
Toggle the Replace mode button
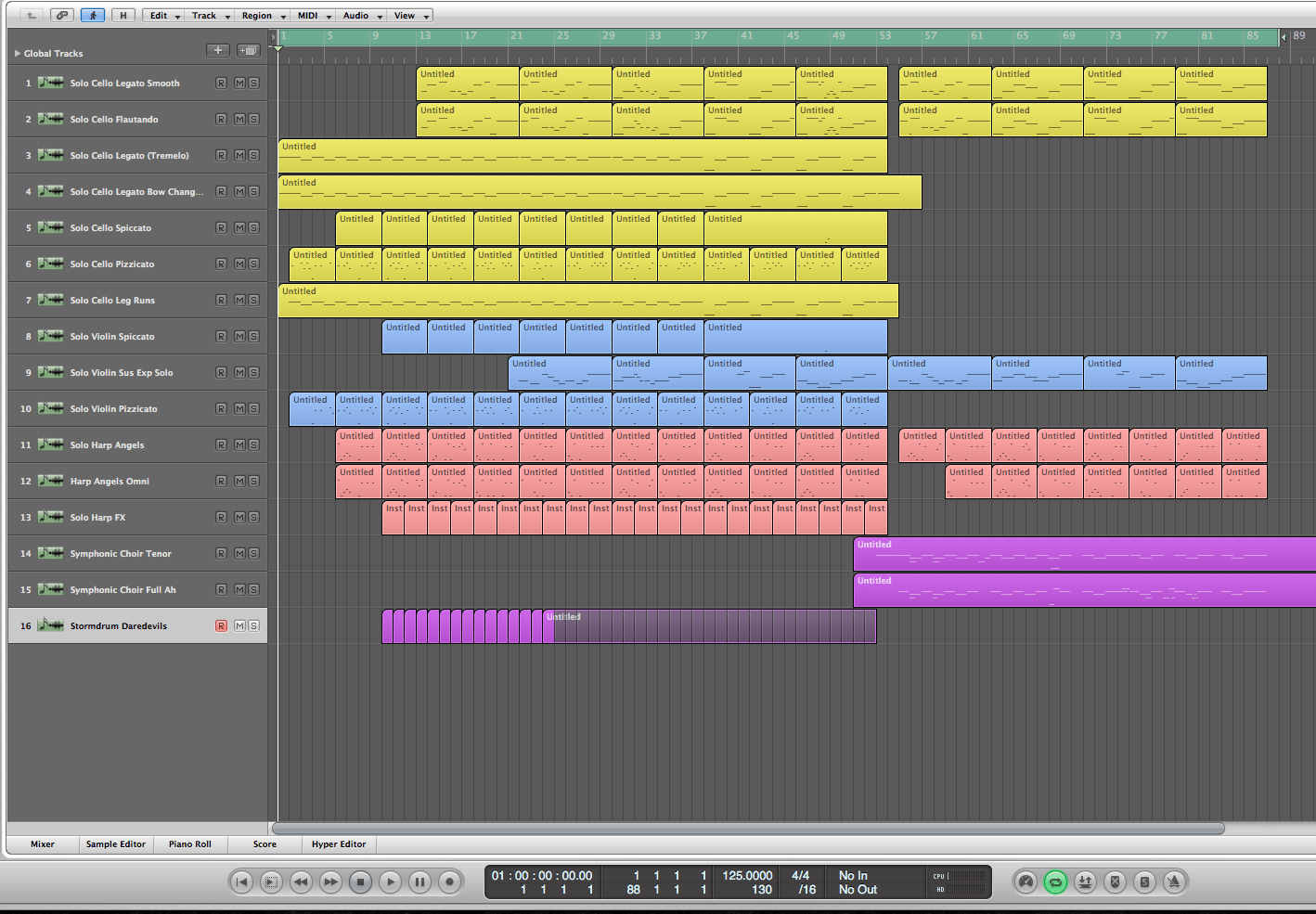[1115, 882]
